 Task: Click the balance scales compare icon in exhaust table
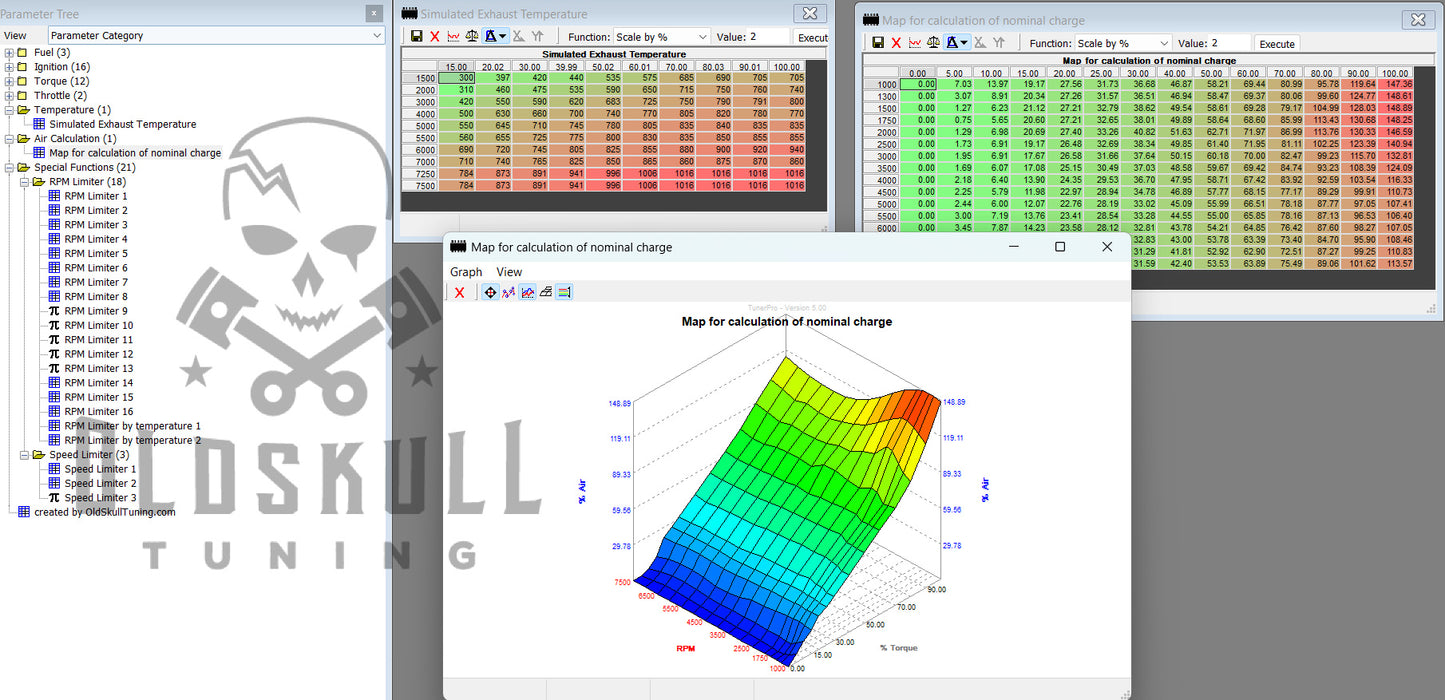(472, 37)
